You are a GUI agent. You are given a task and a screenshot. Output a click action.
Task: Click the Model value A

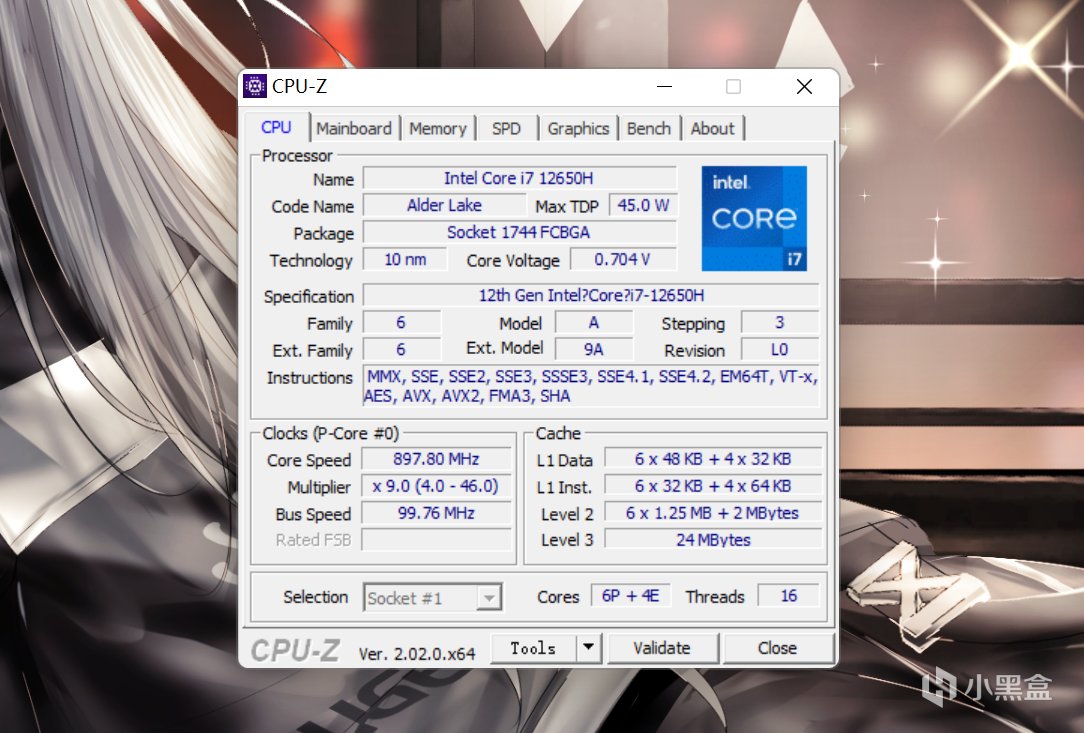coord(594,322)
